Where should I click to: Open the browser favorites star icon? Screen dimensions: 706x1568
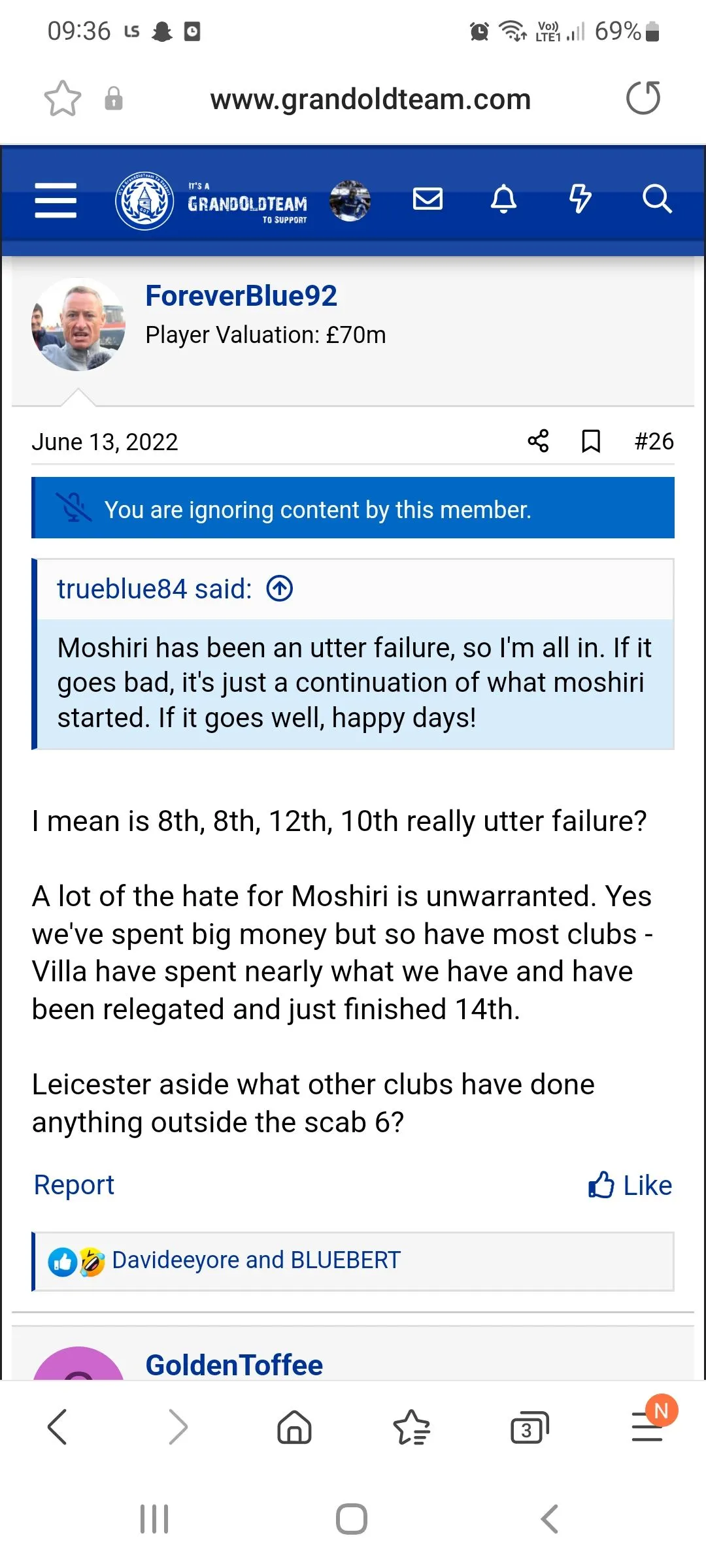[411, 1427]
